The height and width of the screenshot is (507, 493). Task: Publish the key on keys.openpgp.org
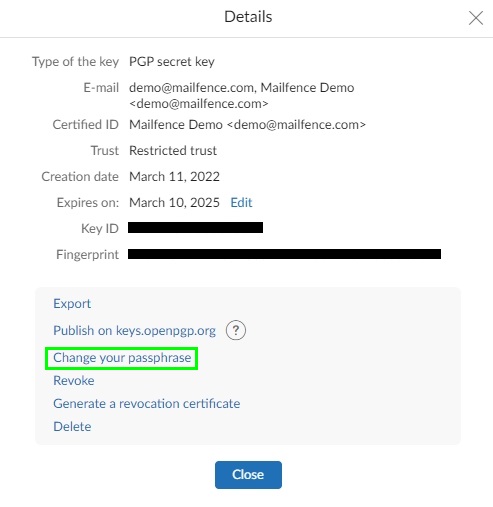134,330
